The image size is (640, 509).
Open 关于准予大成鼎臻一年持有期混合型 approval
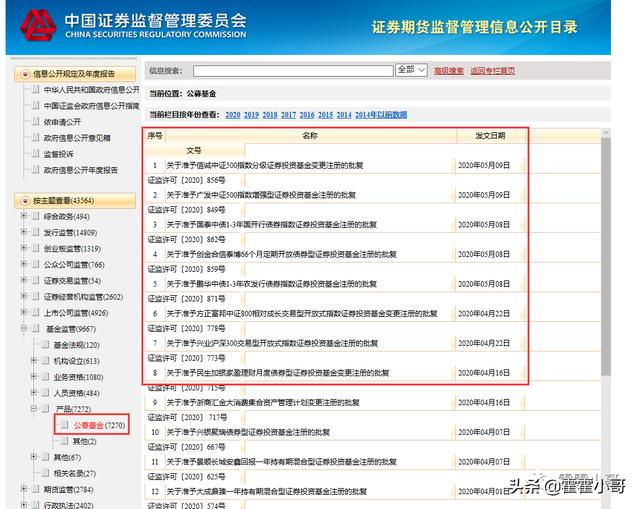pos(267,491)
